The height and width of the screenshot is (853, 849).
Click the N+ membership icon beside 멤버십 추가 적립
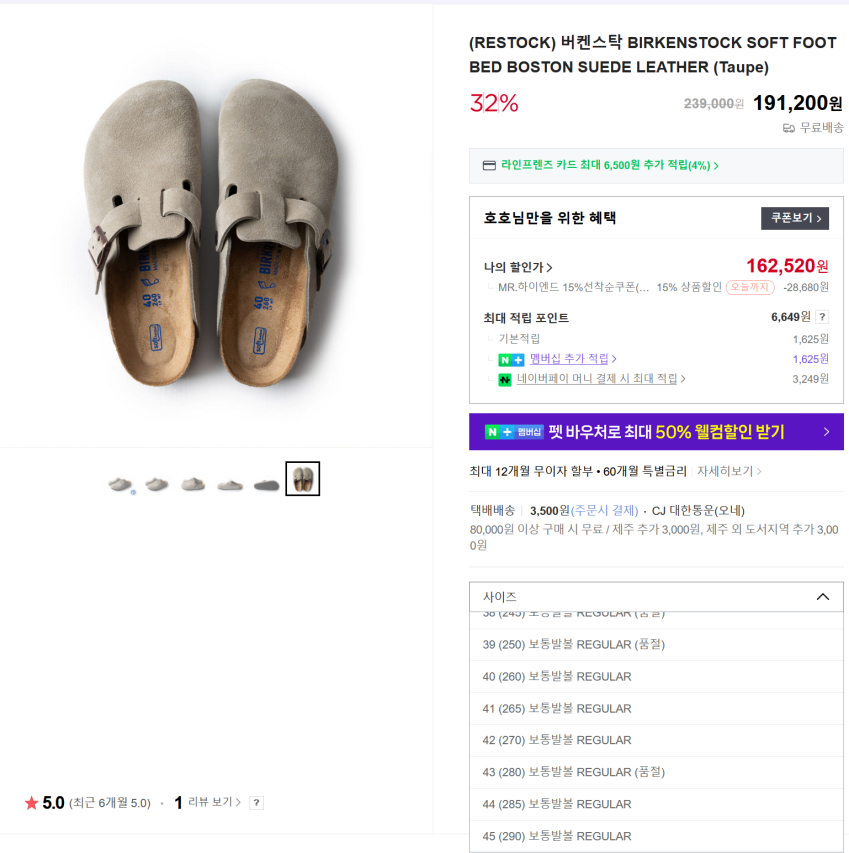511,359
